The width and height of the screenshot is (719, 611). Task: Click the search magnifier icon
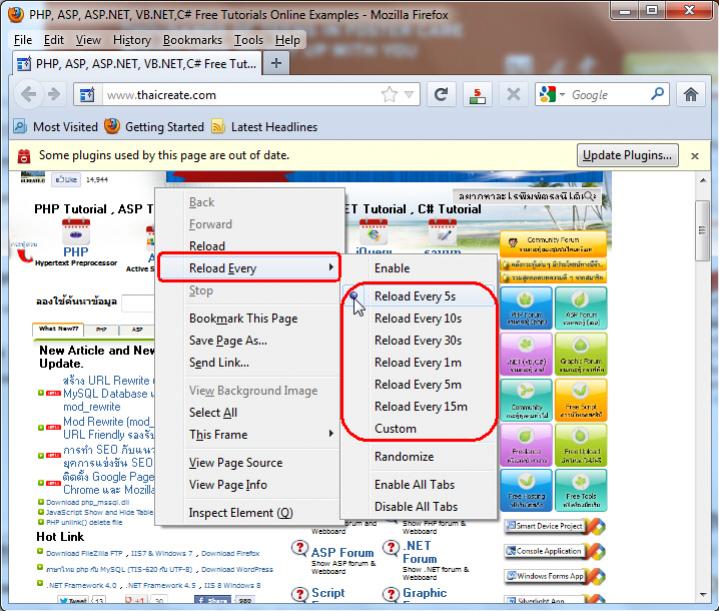(657, 94)
